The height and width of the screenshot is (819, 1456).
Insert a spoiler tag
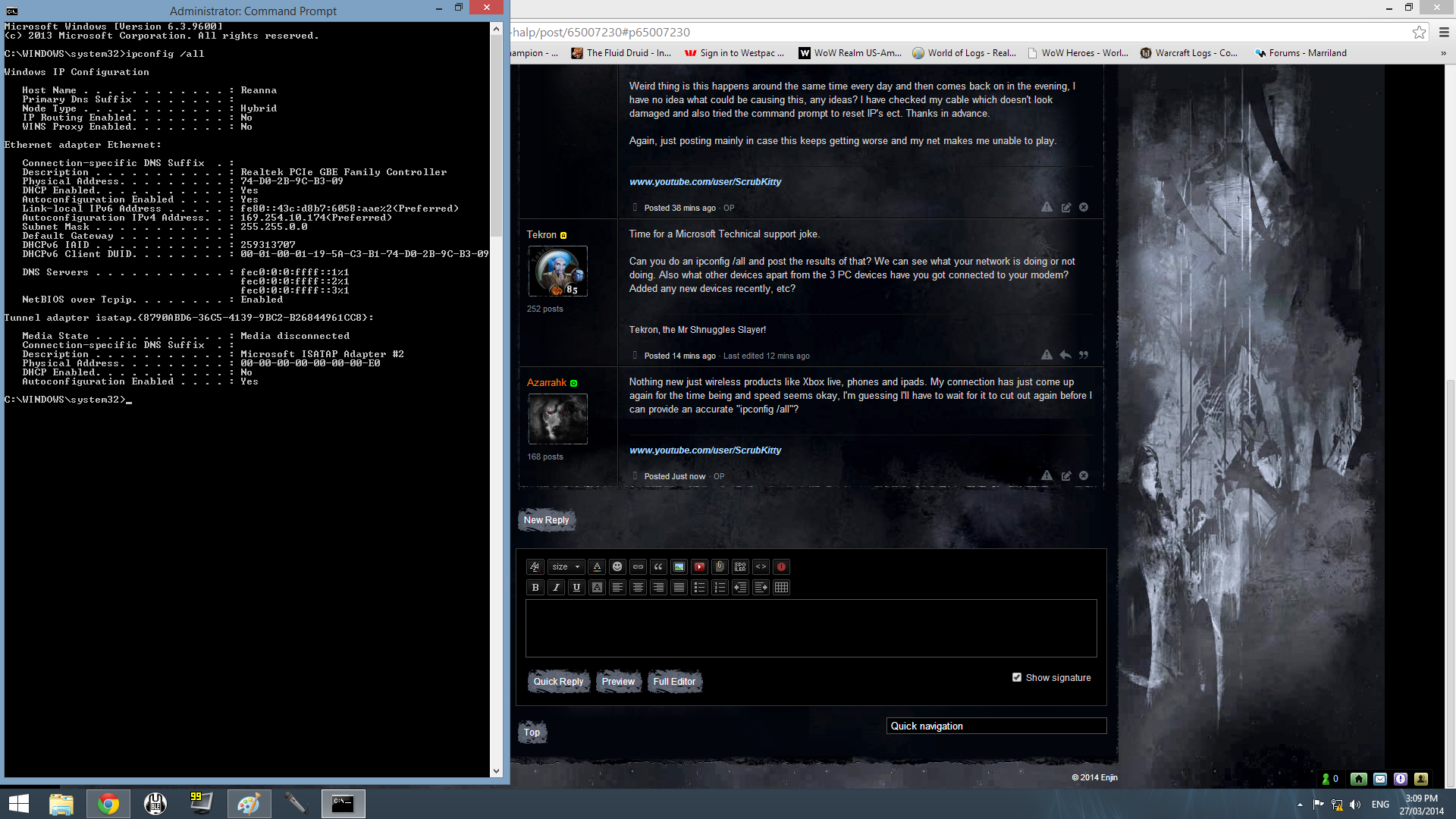point(740,566)
